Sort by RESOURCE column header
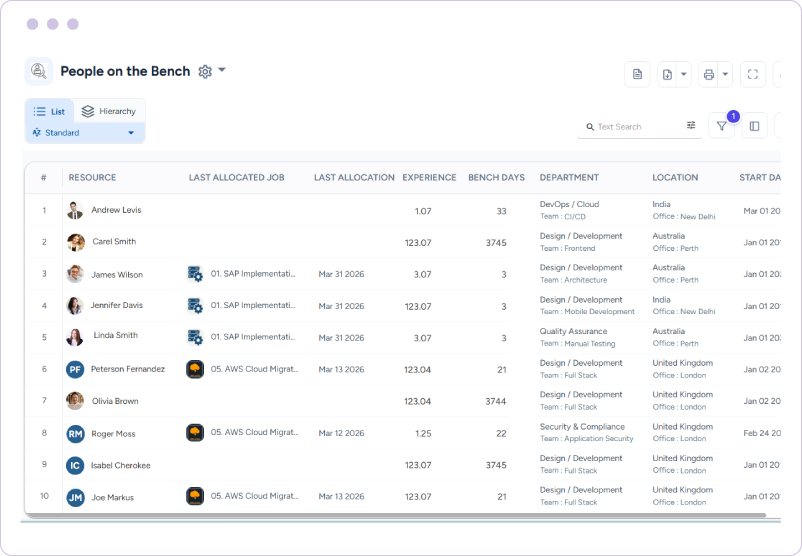This screenshot has height=556, width=802. coord(93,177)
